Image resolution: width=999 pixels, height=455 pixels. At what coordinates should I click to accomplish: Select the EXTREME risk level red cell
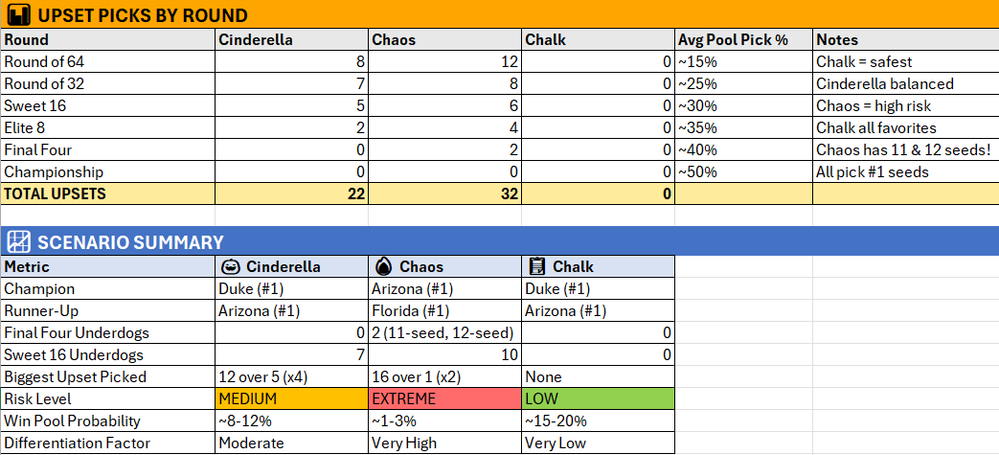click(x=445, y=399)
